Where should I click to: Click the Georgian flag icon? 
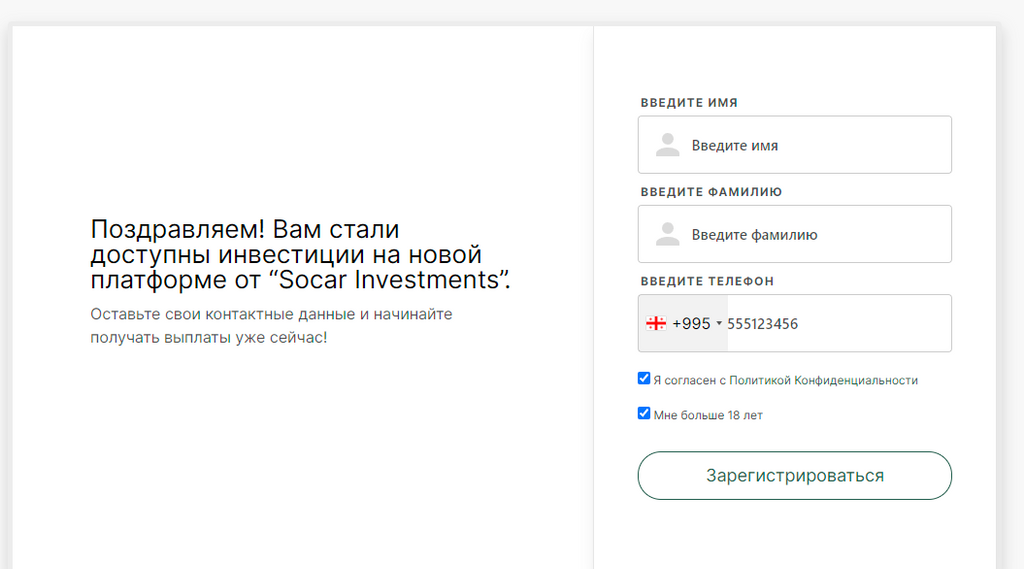(x=656, y=323)
